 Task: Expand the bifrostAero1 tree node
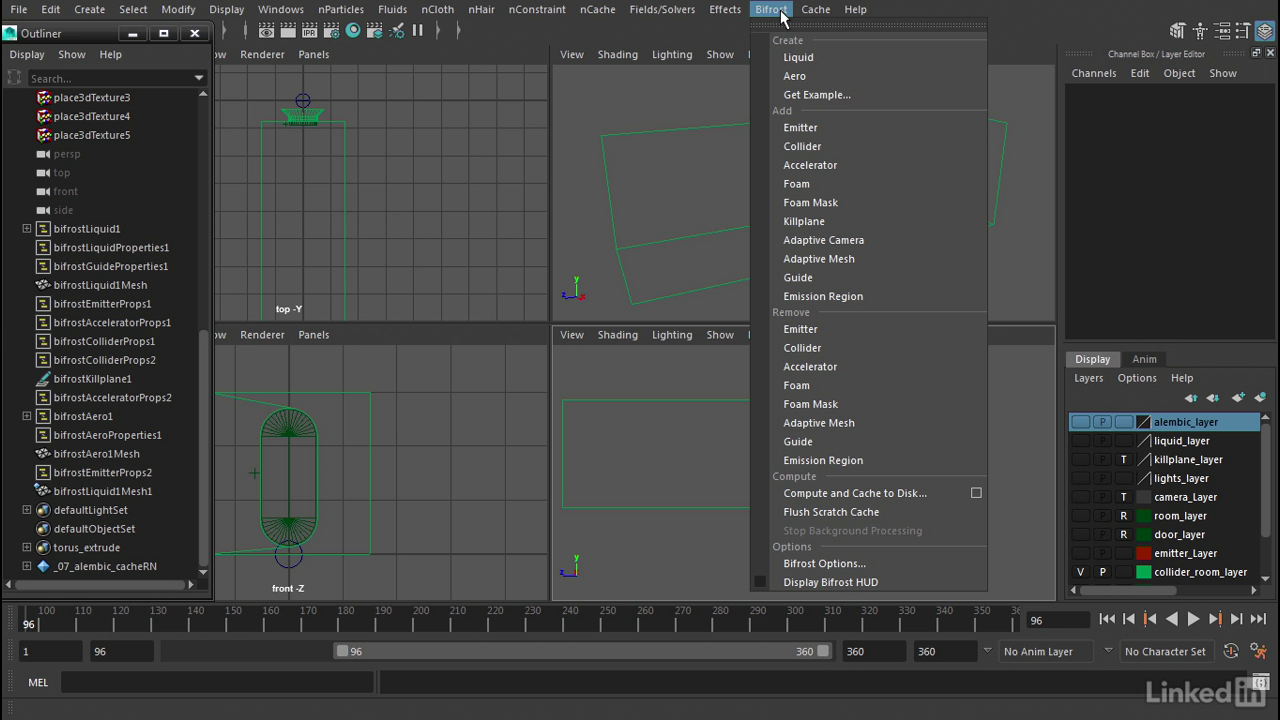click(27, 416)
